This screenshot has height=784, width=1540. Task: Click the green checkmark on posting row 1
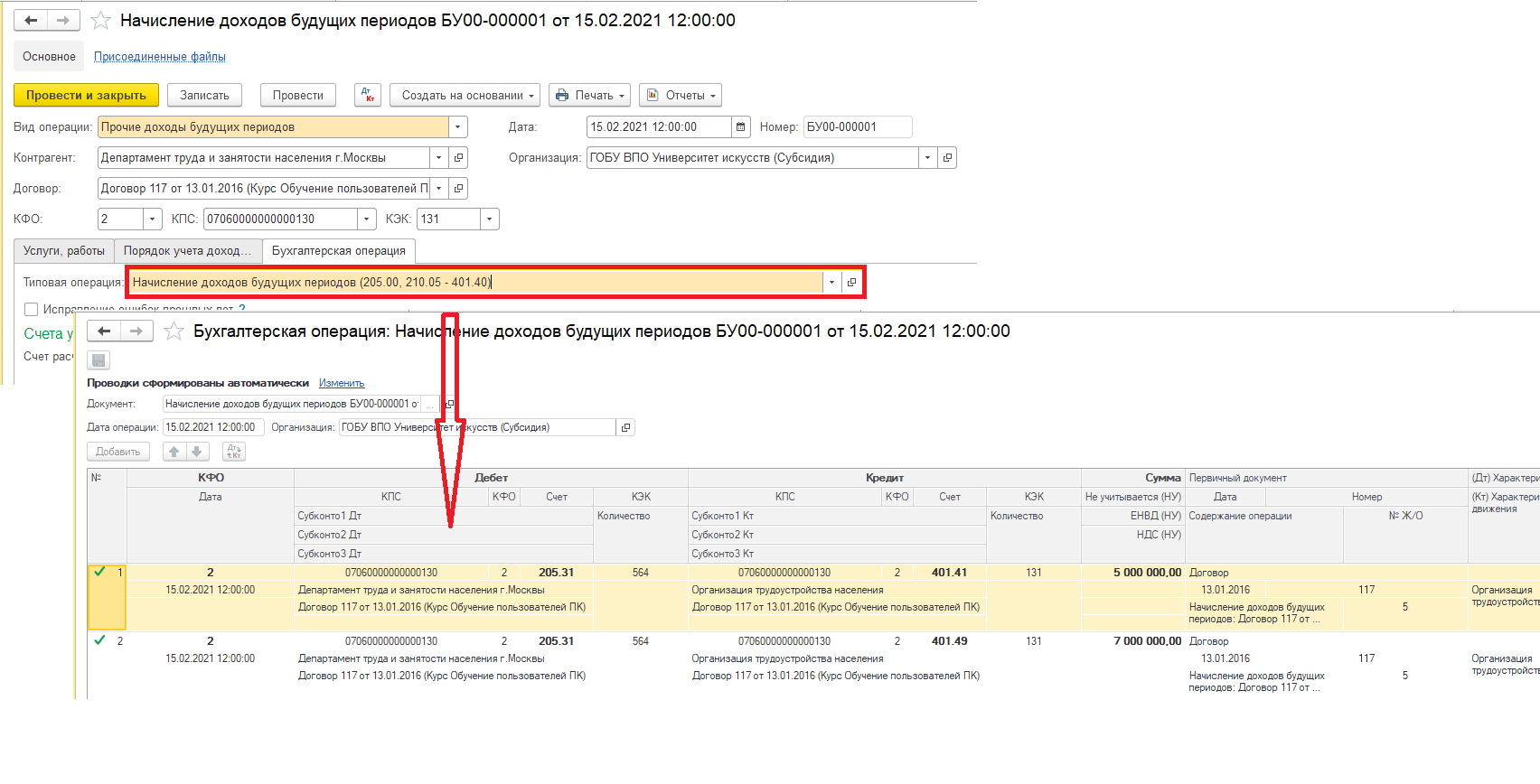[99, 572]
